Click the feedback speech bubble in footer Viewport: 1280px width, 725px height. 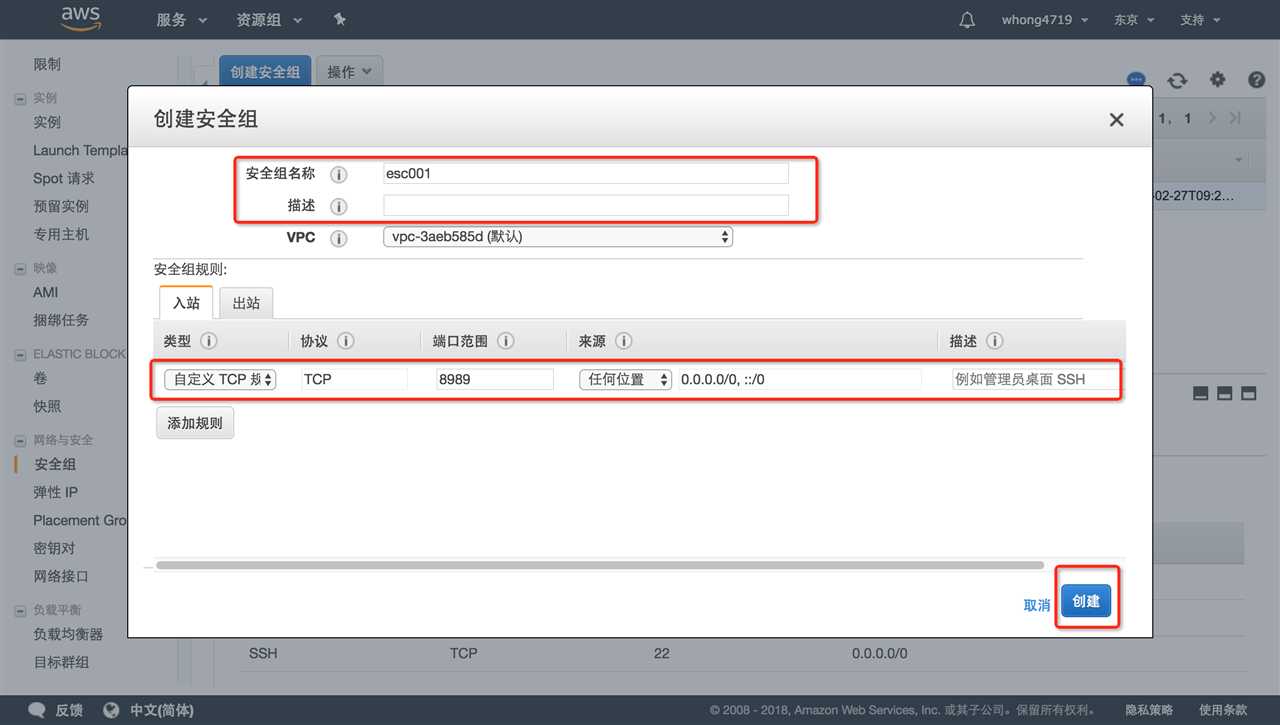pos(37,710)
